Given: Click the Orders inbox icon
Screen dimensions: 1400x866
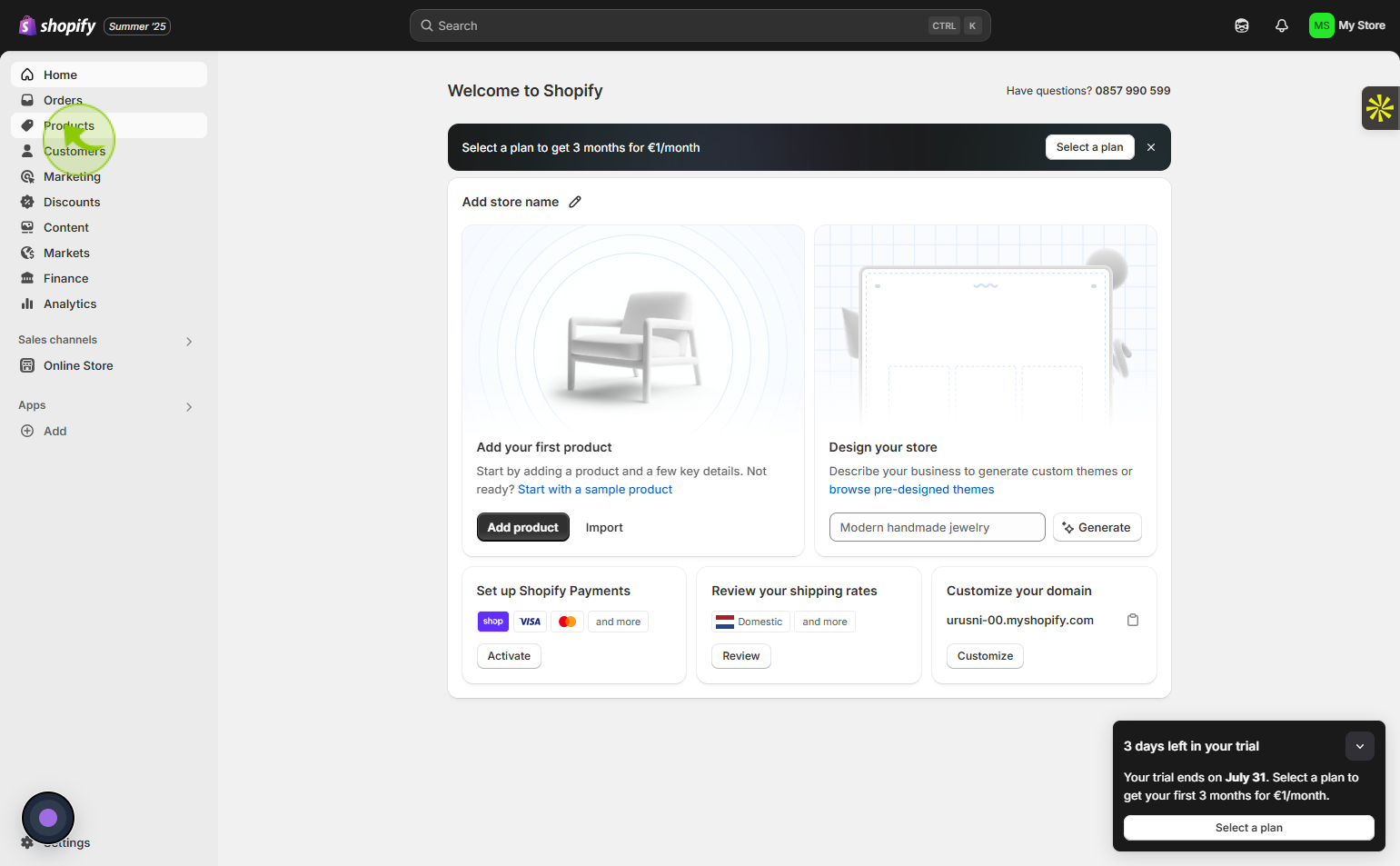Looking at the screenshot, I should coord(27,100).
